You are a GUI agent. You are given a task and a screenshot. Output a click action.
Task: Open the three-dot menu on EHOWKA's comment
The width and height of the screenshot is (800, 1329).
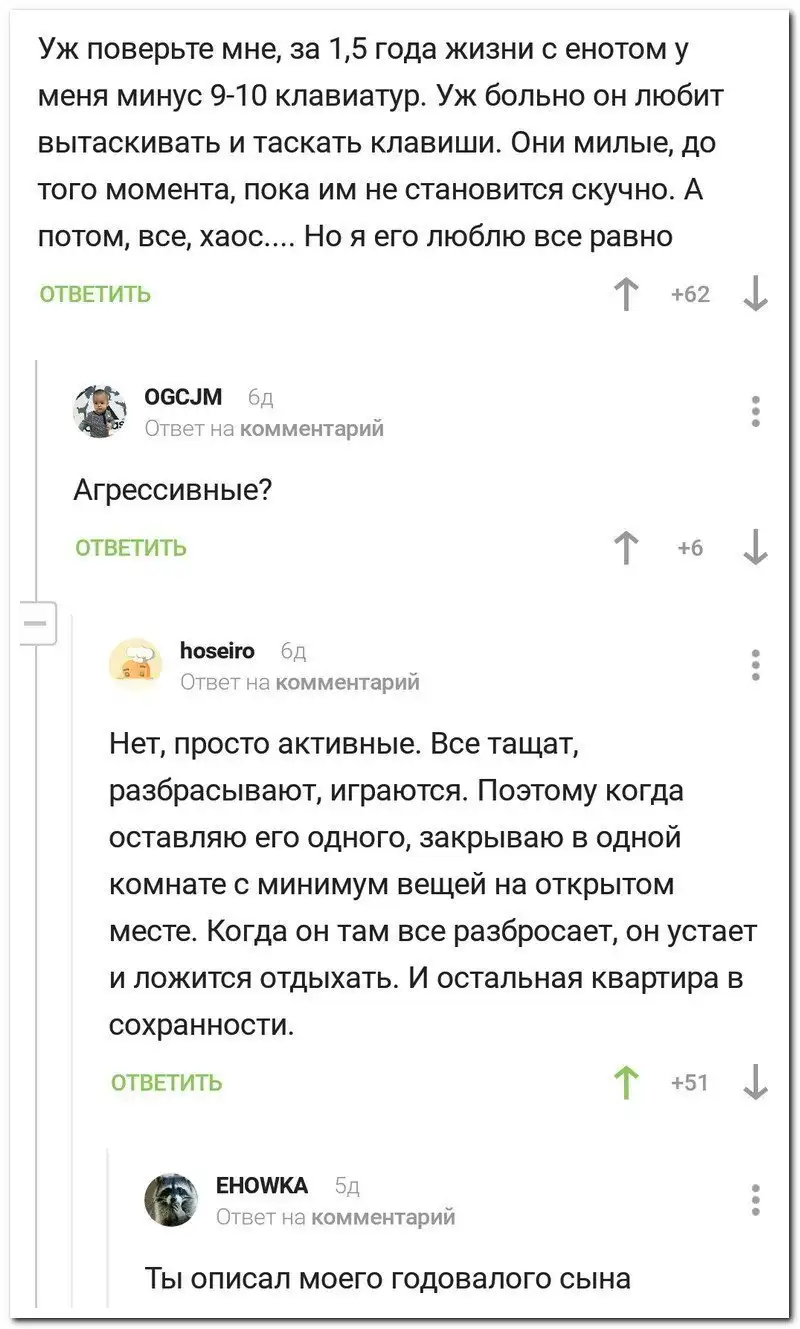click(x=756, y=1199)
